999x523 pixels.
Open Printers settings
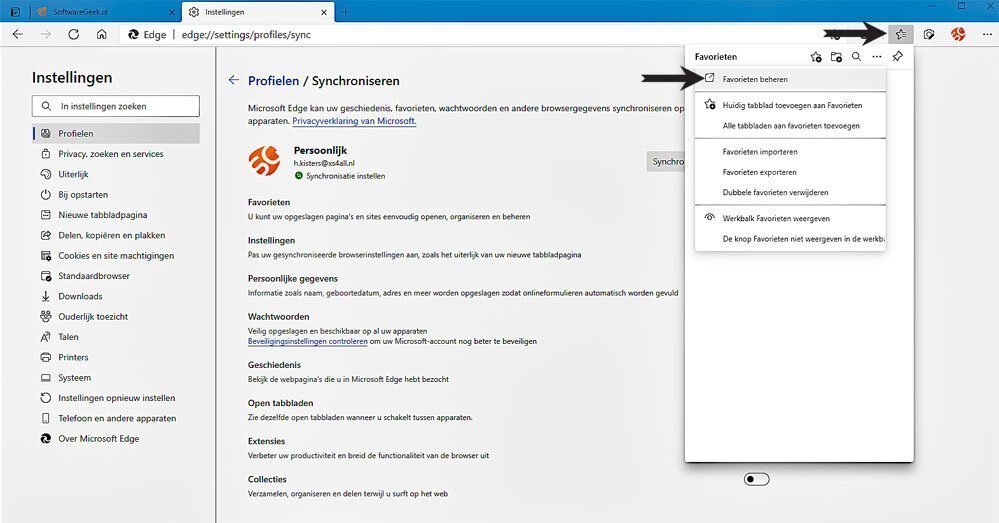(116, 357)
